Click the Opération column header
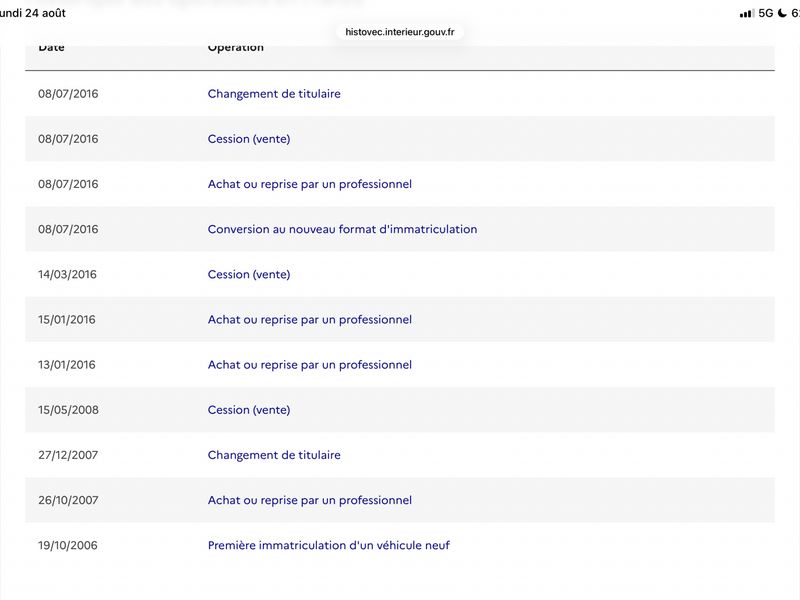This screenshot has height=600, width=800. pos(236,48)
